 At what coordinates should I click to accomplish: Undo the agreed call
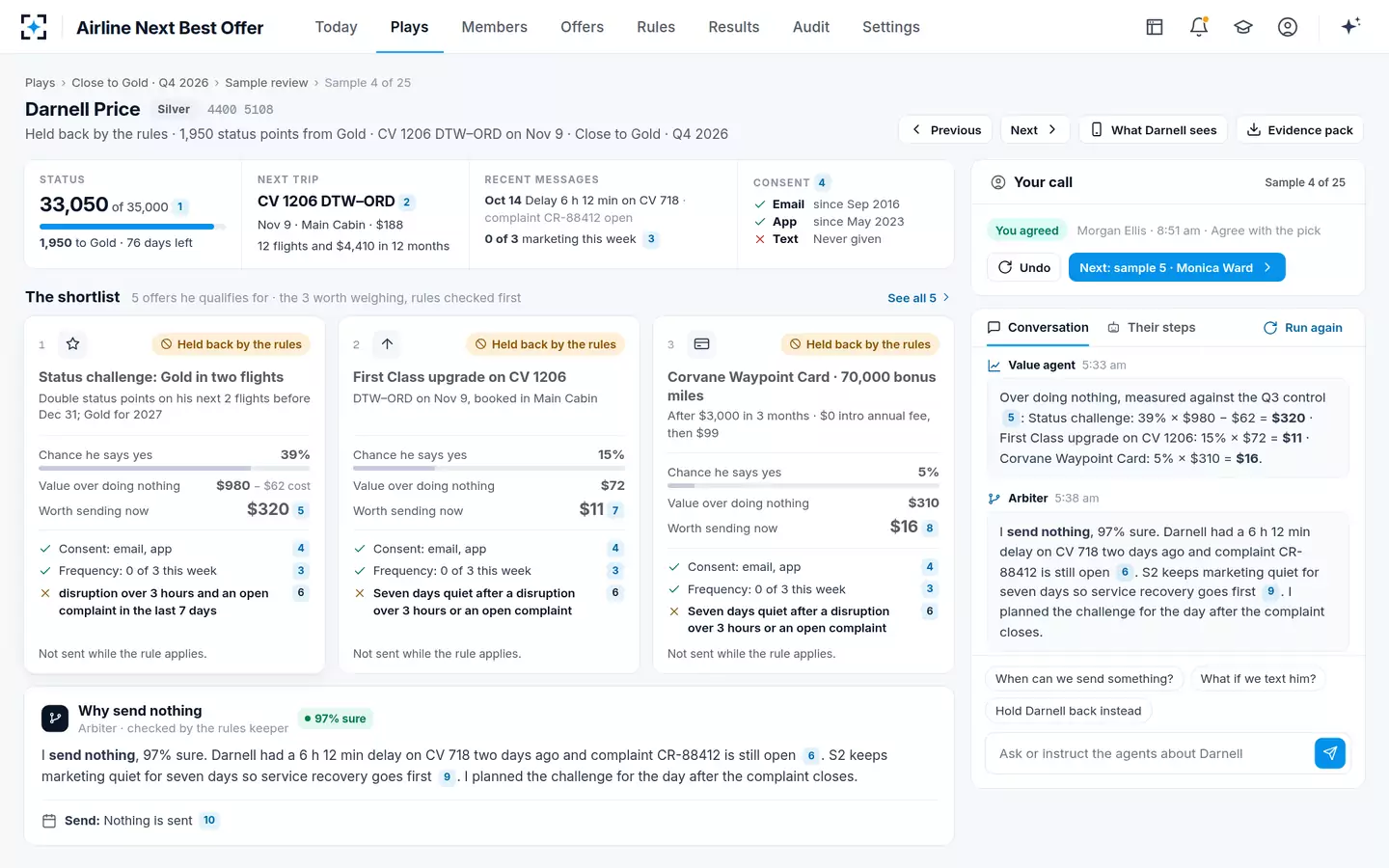(1023, 267)
